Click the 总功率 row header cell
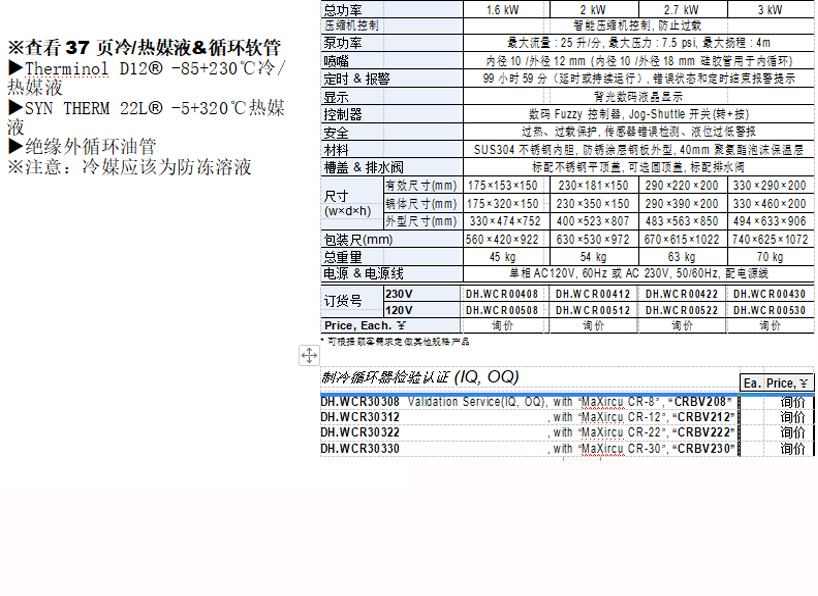 point(345,8)
